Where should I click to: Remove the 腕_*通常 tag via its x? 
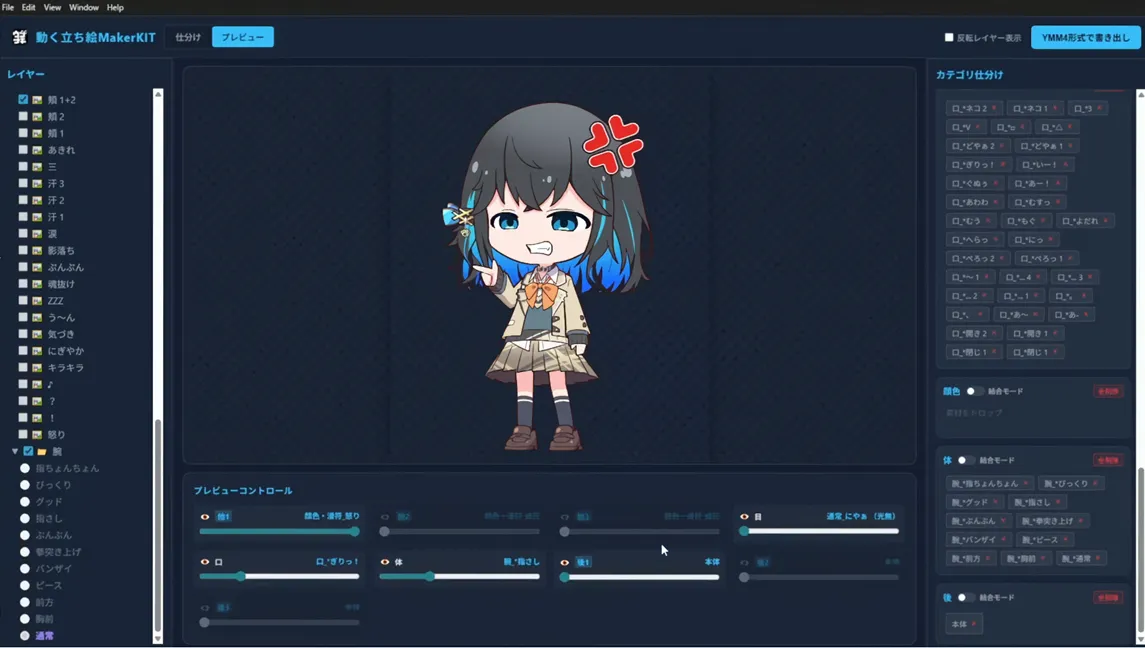[1098, 558]
